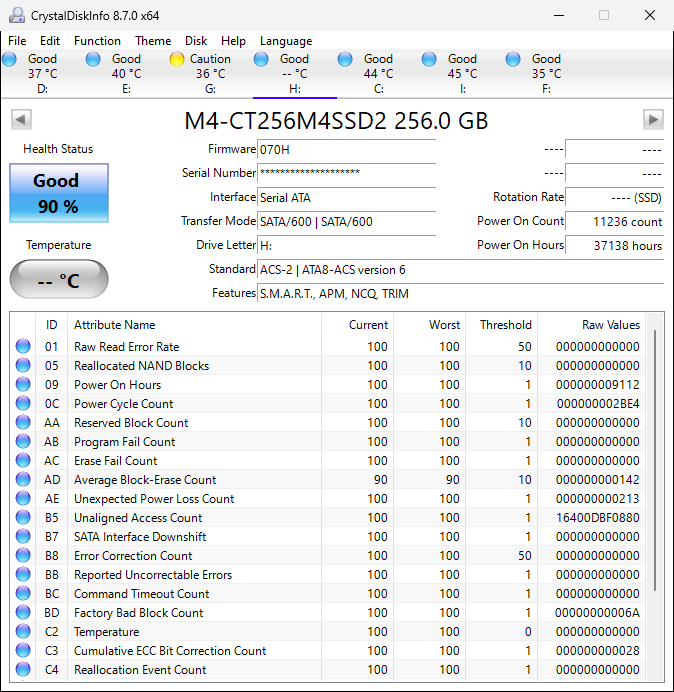Click status orb for Error Correction Count
Image resolution: width=674 pixels, height=692 pixels.
(x=23, y=555)
